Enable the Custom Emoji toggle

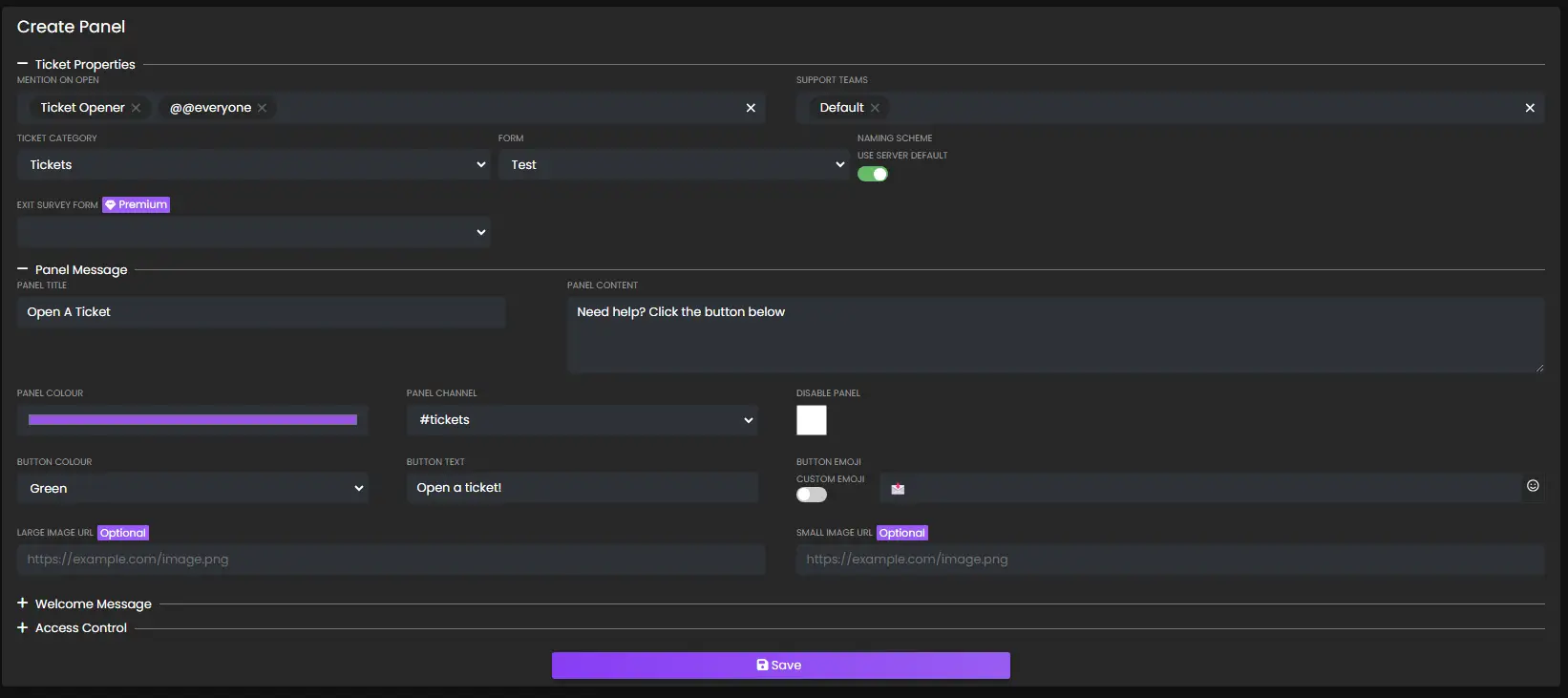811,495
